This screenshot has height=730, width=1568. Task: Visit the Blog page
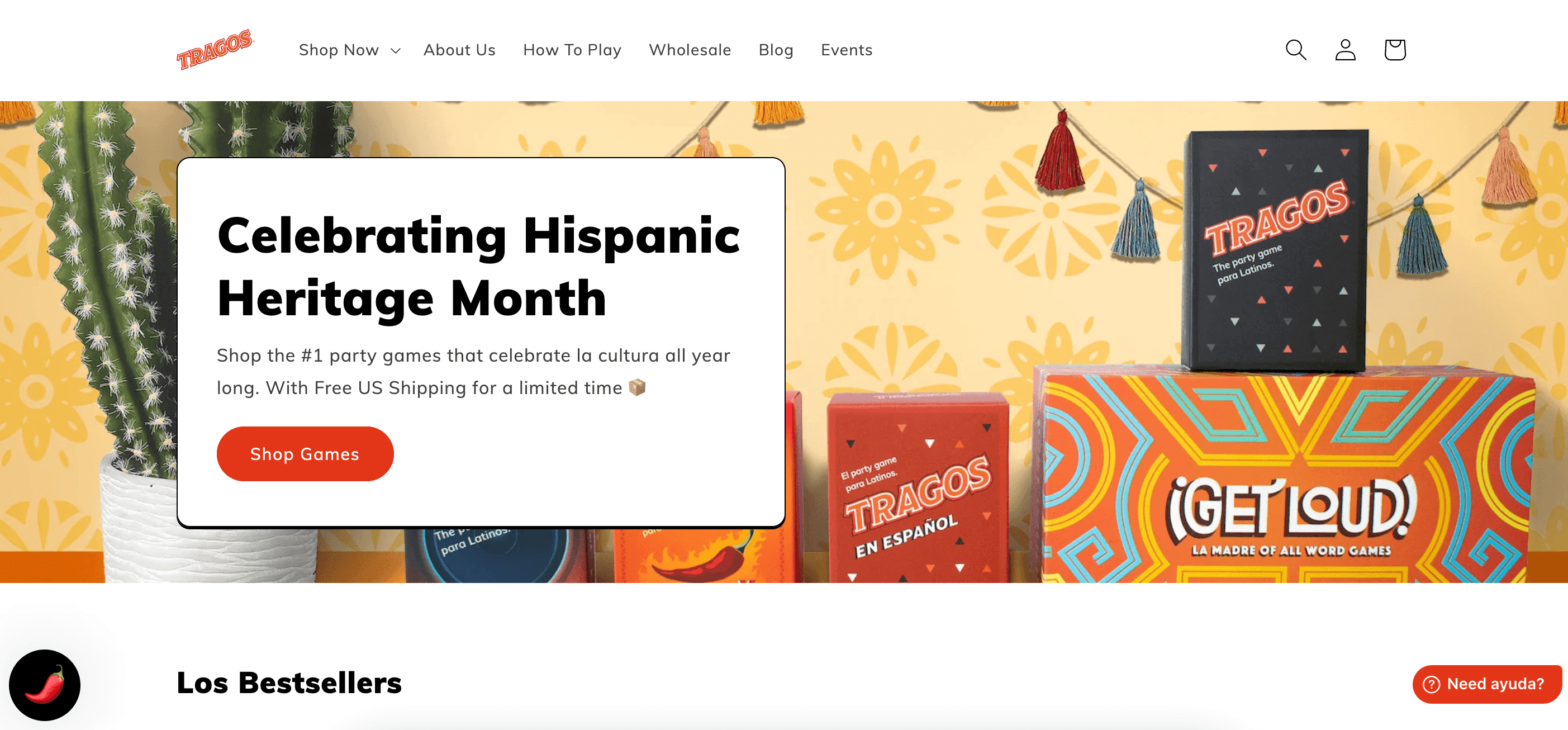point(776,50)
